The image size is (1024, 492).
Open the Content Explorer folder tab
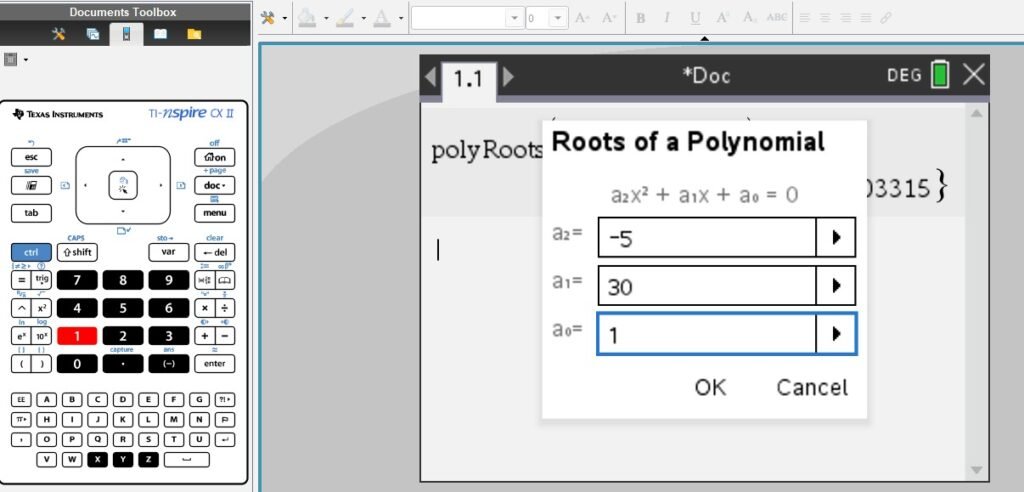click(194, 34)
